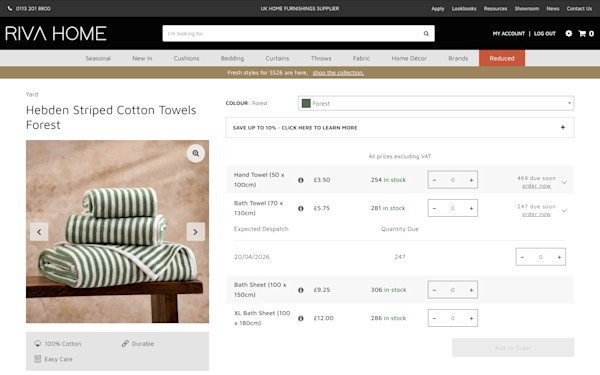Expand Save up to 10% panel

click(x=399, y=127)
